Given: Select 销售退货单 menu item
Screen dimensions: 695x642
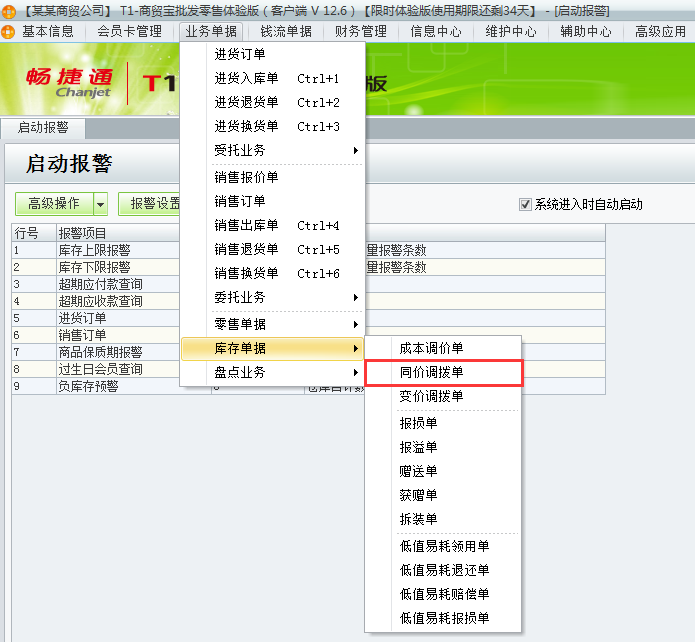Looking at the screenshot, I should 272,250.
